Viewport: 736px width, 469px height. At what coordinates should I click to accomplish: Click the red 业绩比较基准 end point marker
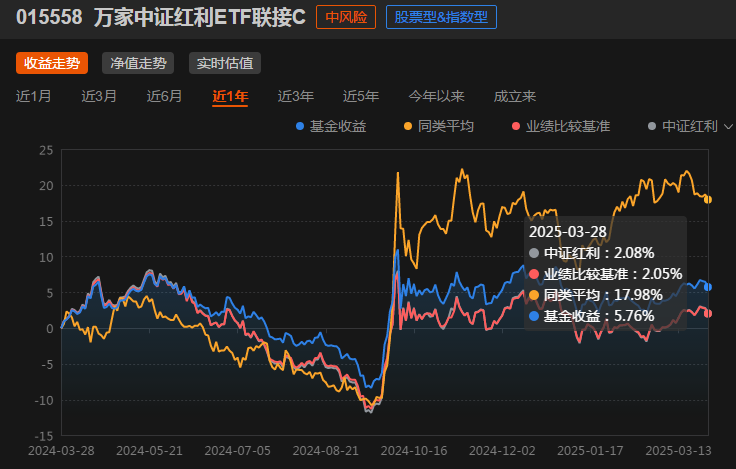click(708, 313)
